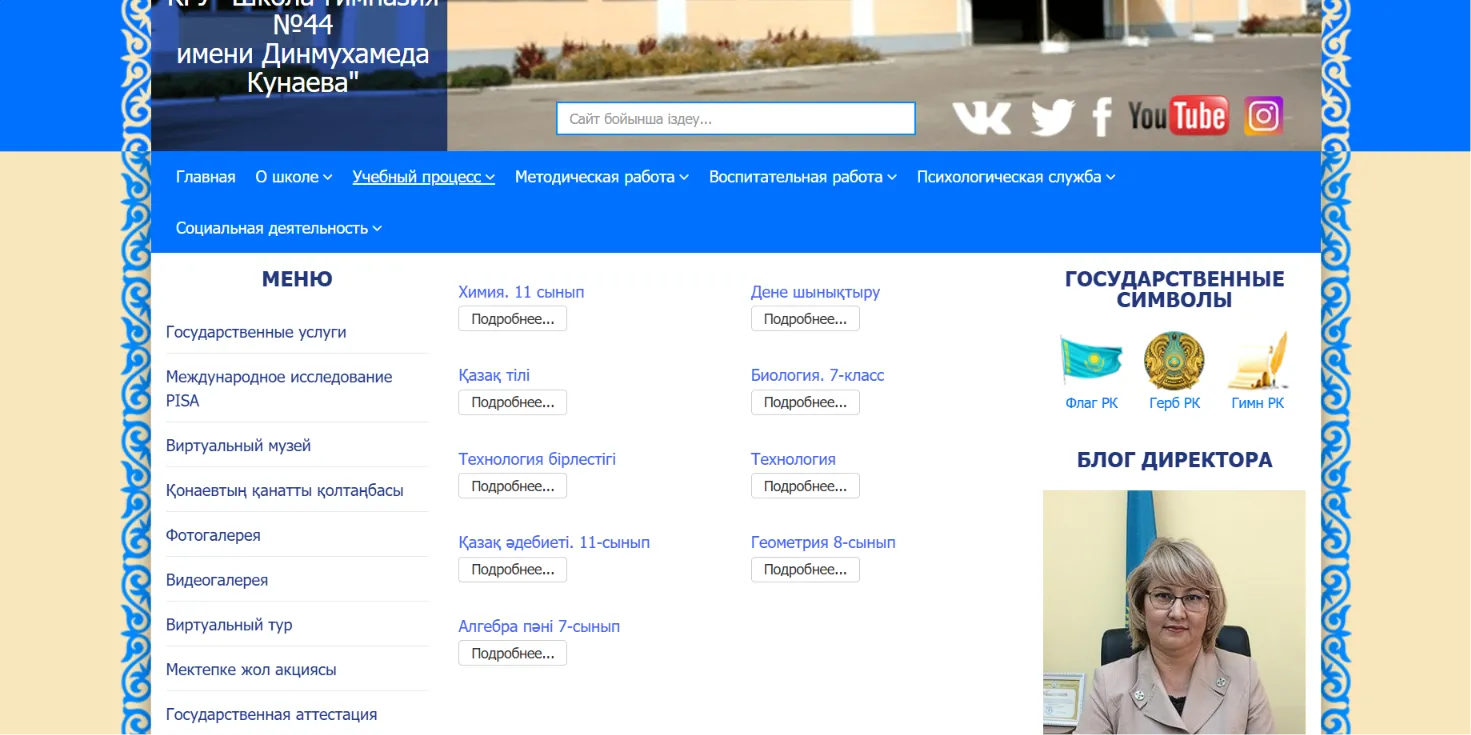1471x735 pixels.
Task: Click the БЛОГ ДИРЕКТОРА heading
Action: click(x=1175, y=460)
